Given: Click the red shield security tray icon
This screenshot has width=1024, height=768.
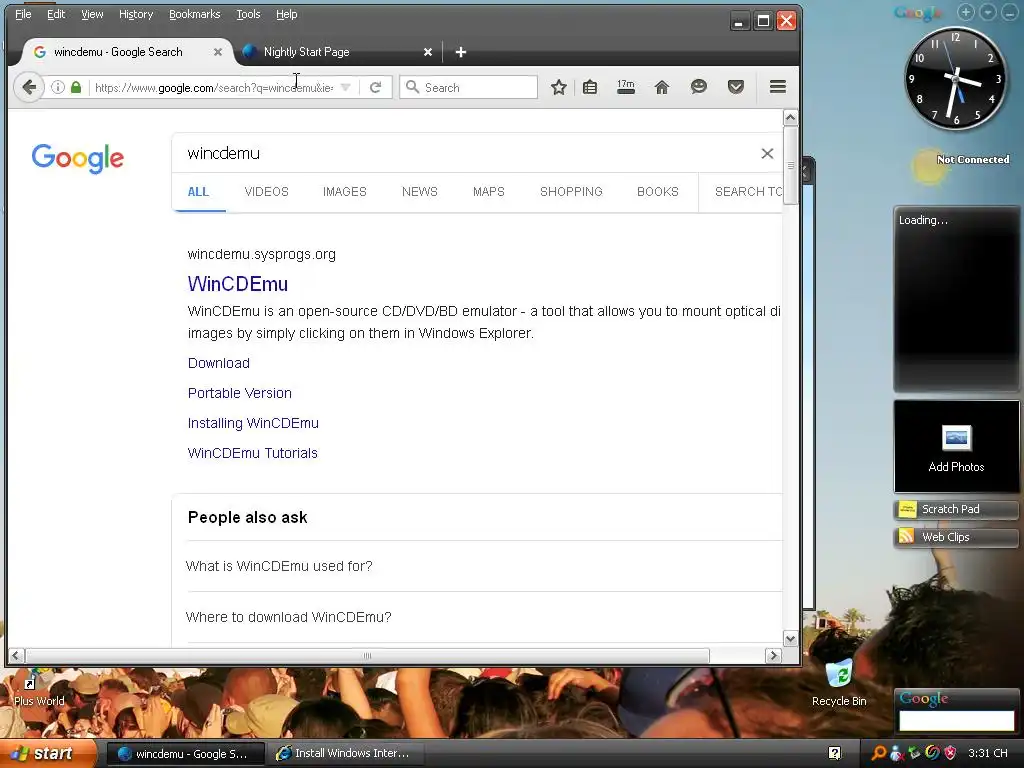Looking at the screenshot, I should point(950,753).
